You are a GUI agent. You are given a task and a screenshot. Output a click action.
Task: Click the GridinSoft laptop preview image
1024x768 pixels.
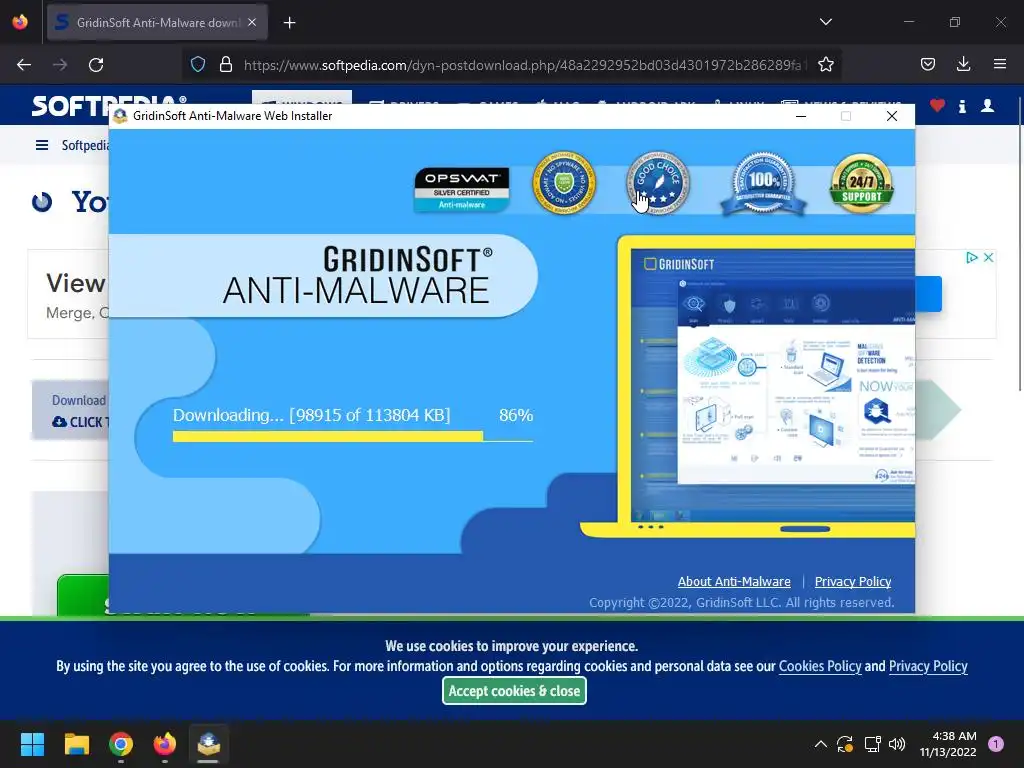pyautogui.click(x=748, y=387)
